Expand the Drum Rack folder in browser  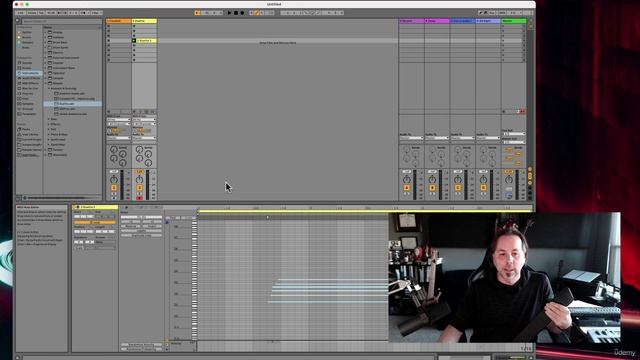(x=46, y=42)
